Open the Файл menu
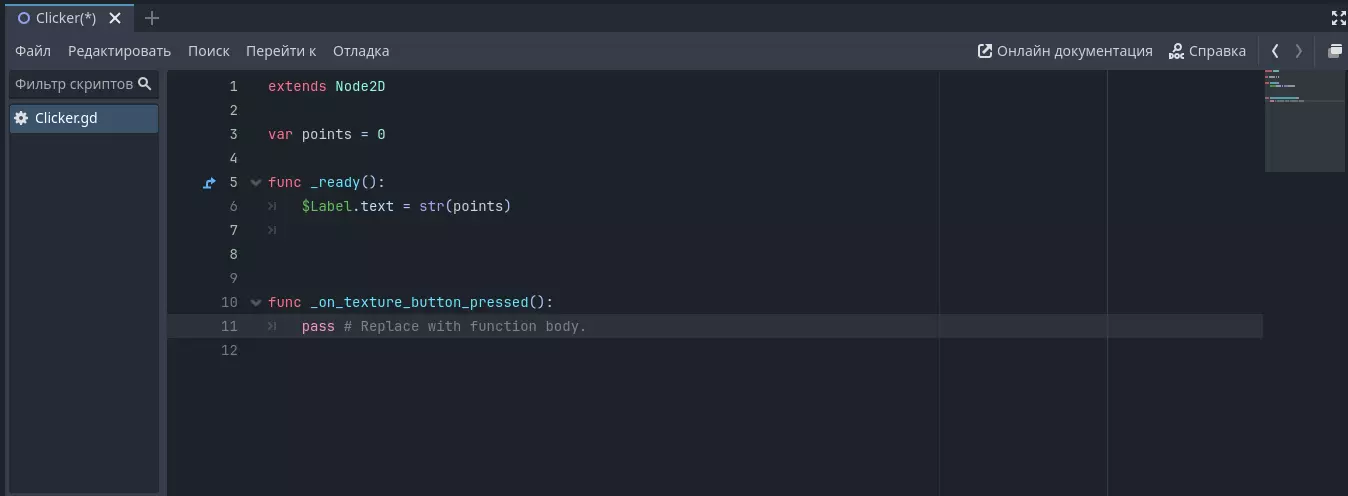Screen dimensions: 1348x496 coord(33,51)
